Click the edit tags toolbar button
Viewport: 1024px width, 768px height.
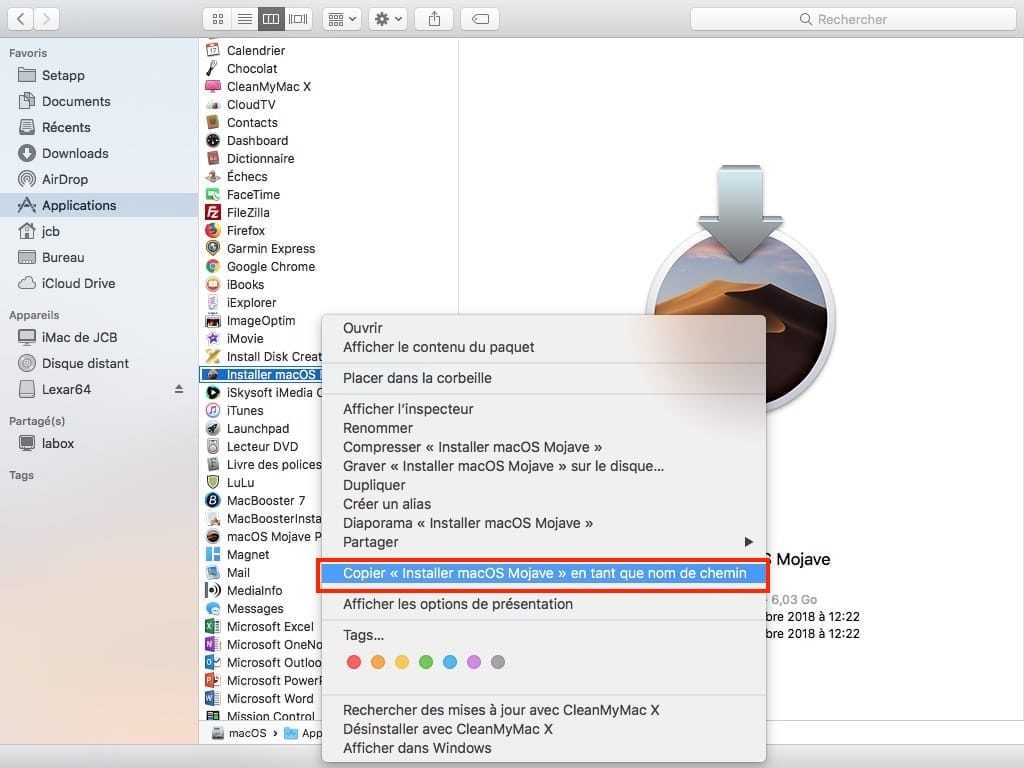pos(480,19)
